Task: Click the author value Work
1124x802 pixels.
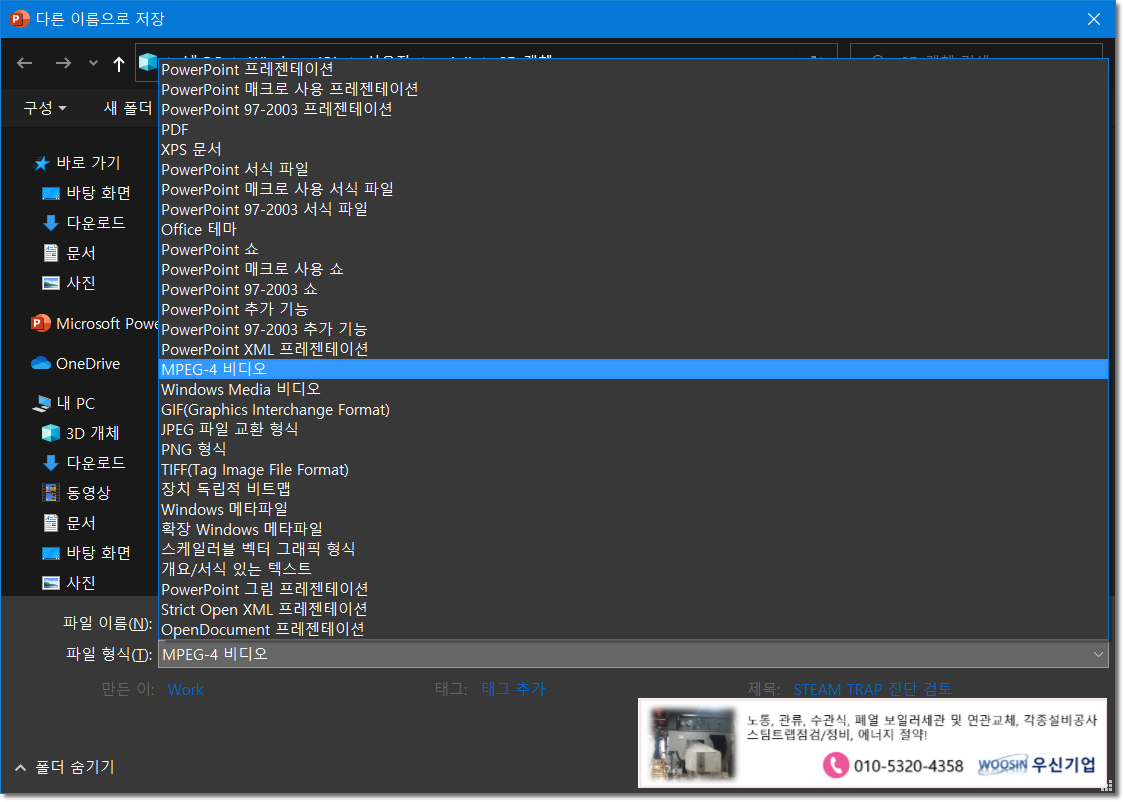Action: pos(186,690)
